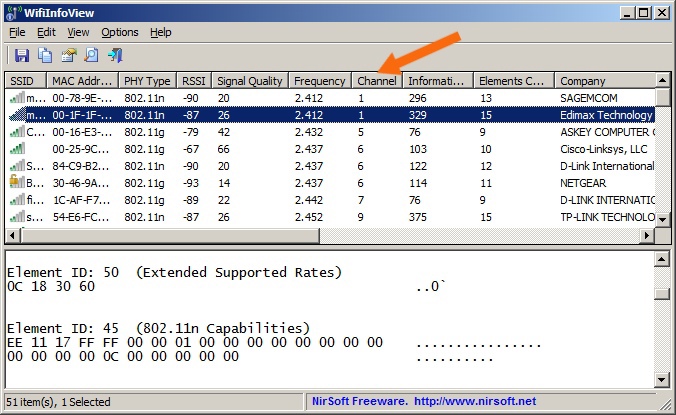Screen dimensions: 676x415
Task: Click signal icon of the Cisco-Linksys row
Action: (x=17, y=149)
